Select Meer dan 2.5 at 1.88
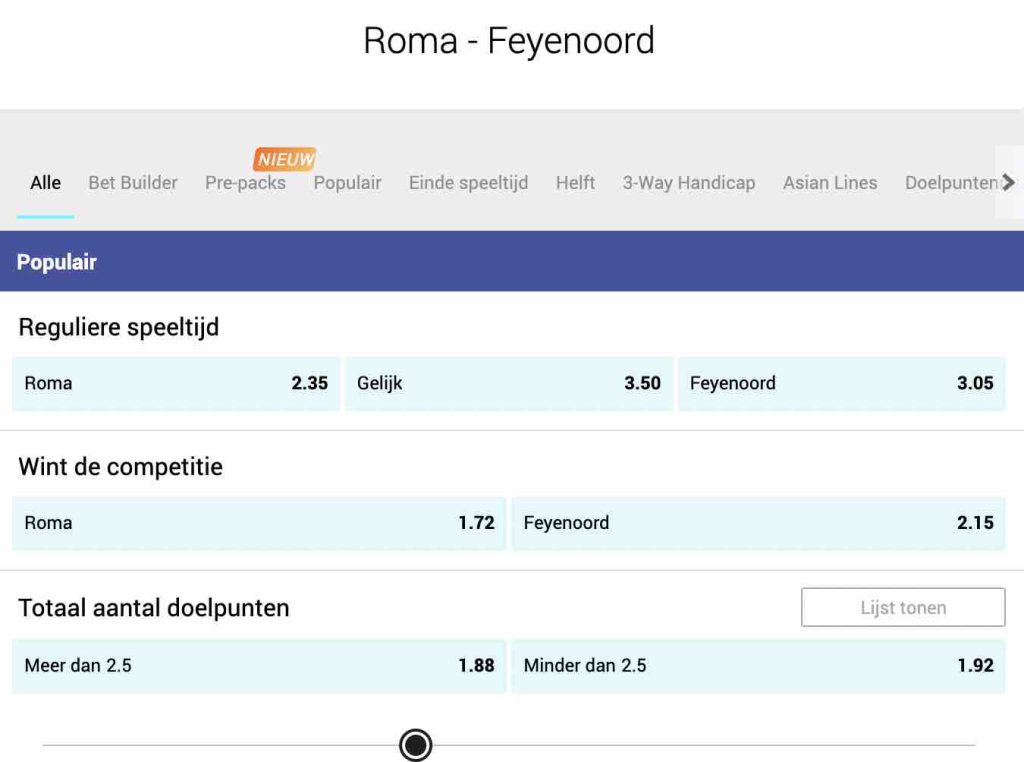Screen dimensions: 1024x762 tap(259, 665)
